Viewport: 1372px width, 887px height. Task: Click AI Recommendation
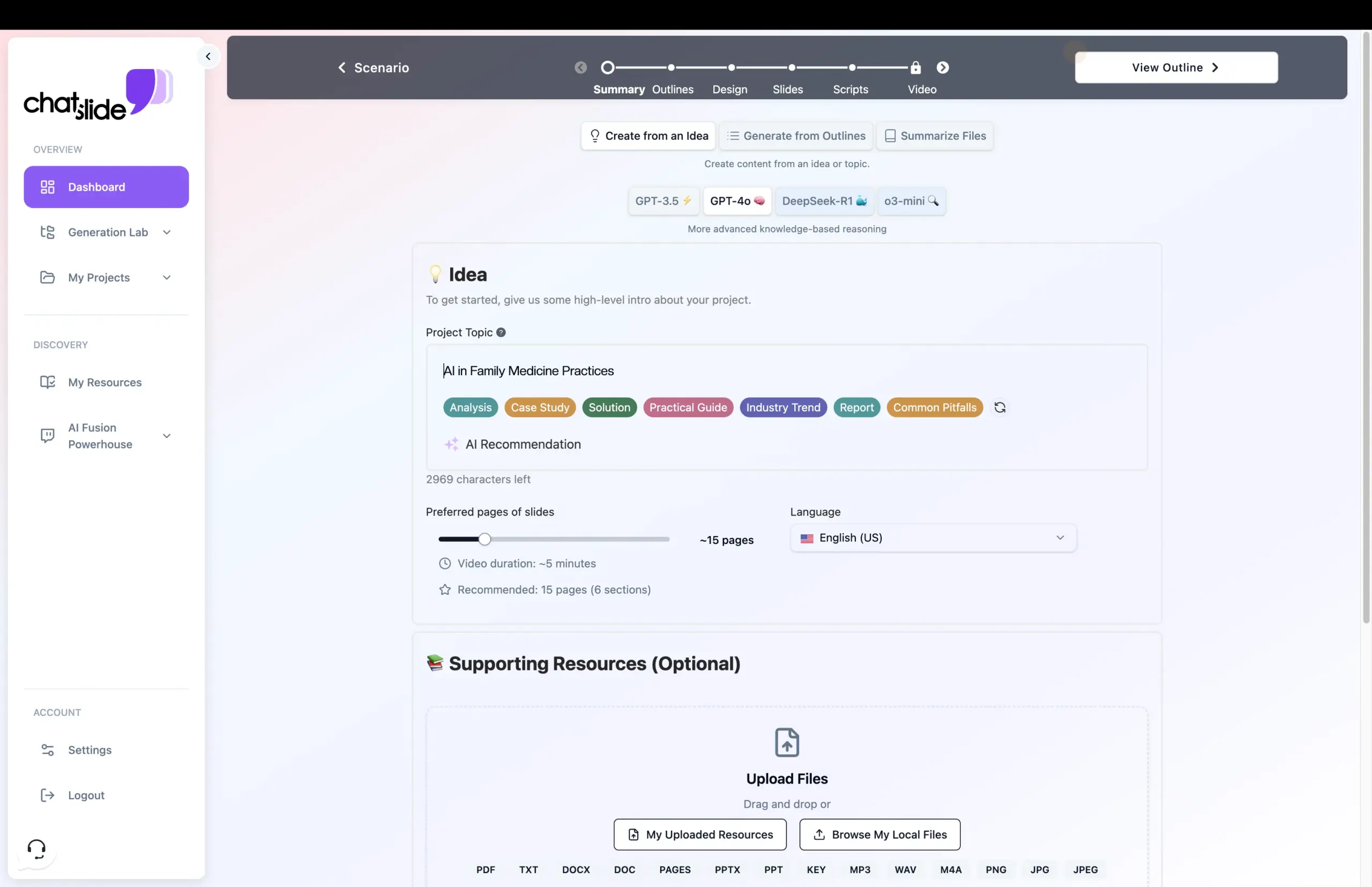[512, 445]
